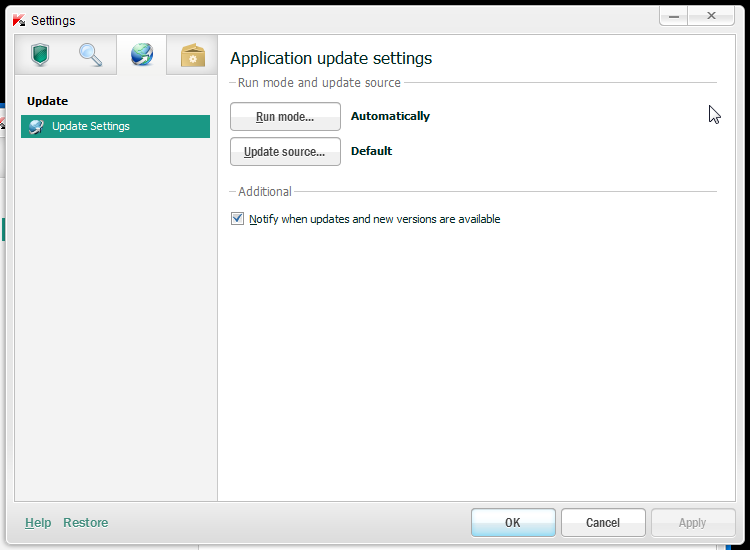Open the Scan magnifier tab
This screenshot has width=750, height=550.
point(90,55)
